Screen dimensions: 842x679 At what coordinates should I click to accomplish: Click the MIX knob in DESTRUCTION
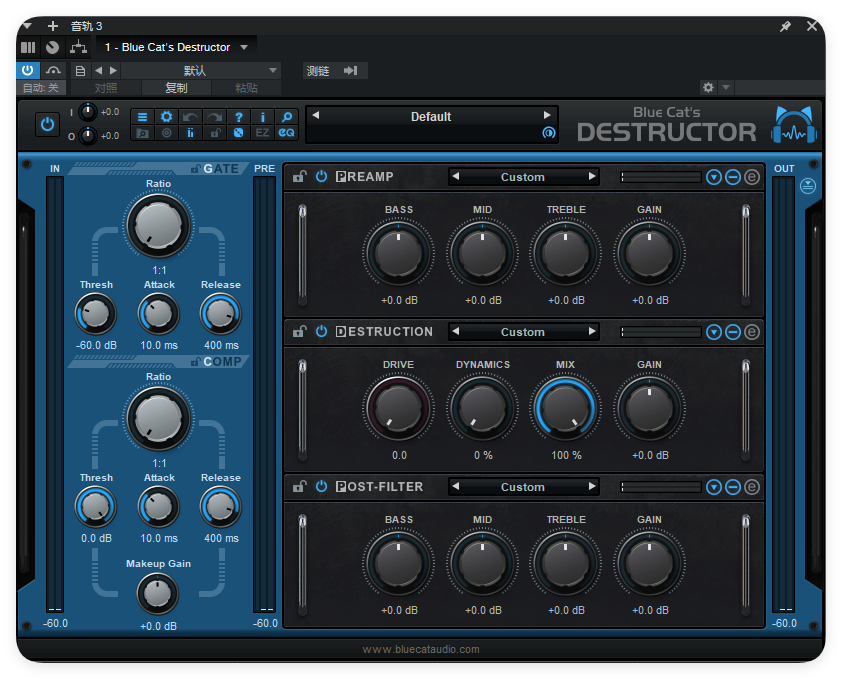pyautogui.click(x=565, y=409)
